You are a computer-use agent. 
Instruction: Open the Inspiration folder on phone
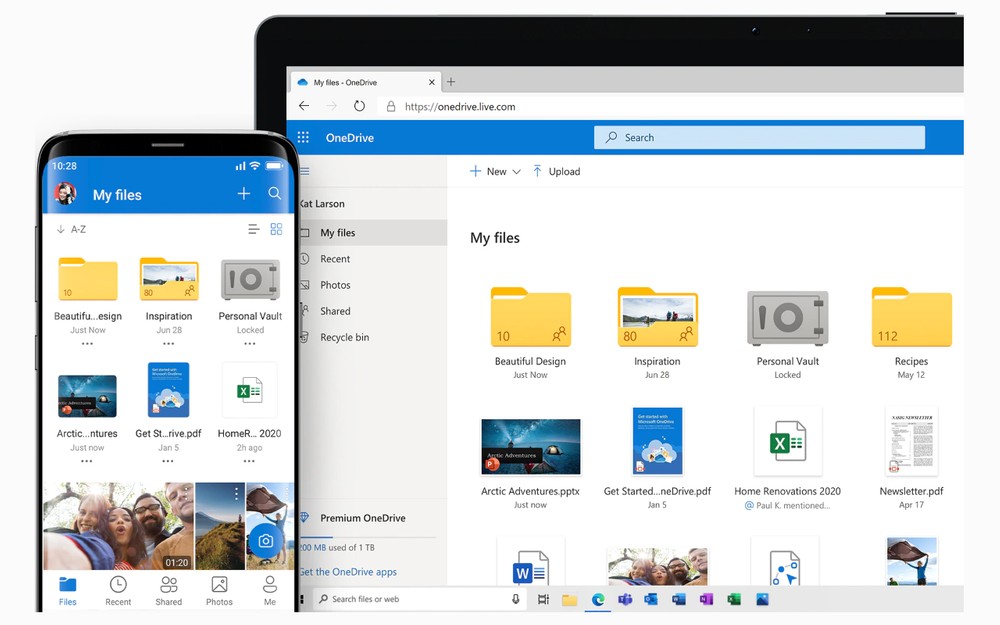point(169,279)
